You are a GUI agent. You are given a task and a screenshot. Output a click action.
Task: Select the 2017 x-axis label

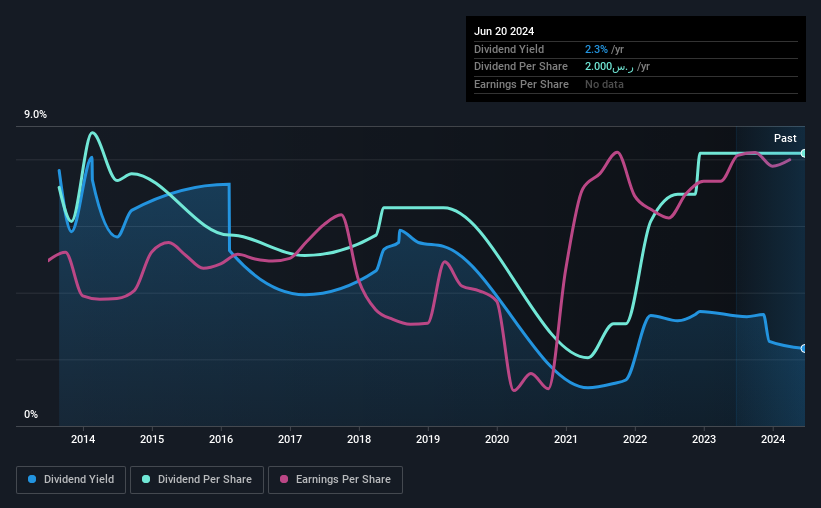[290, 439]
